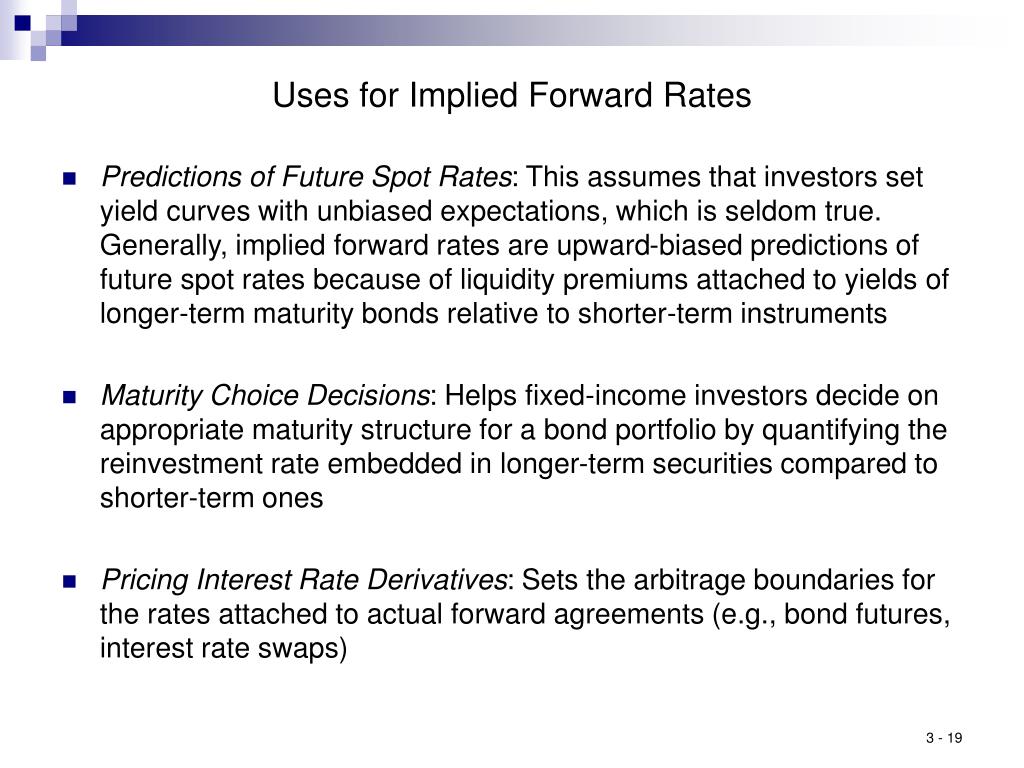Click the light purple square in the corner decoration
The image size is (1024, 768).
[x=39, y=53]
